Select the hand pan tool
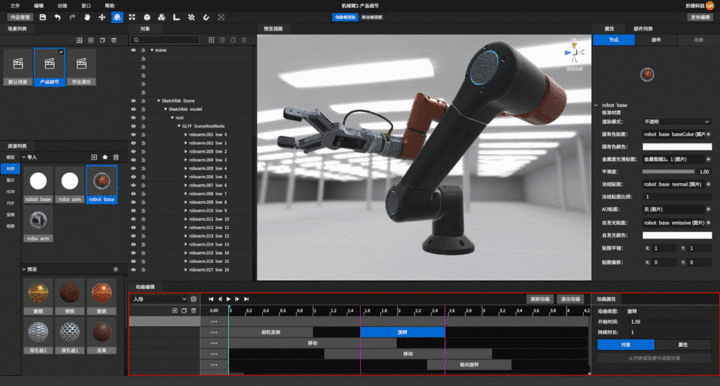This screenshot has height=386, width=720. coord(87,17)
